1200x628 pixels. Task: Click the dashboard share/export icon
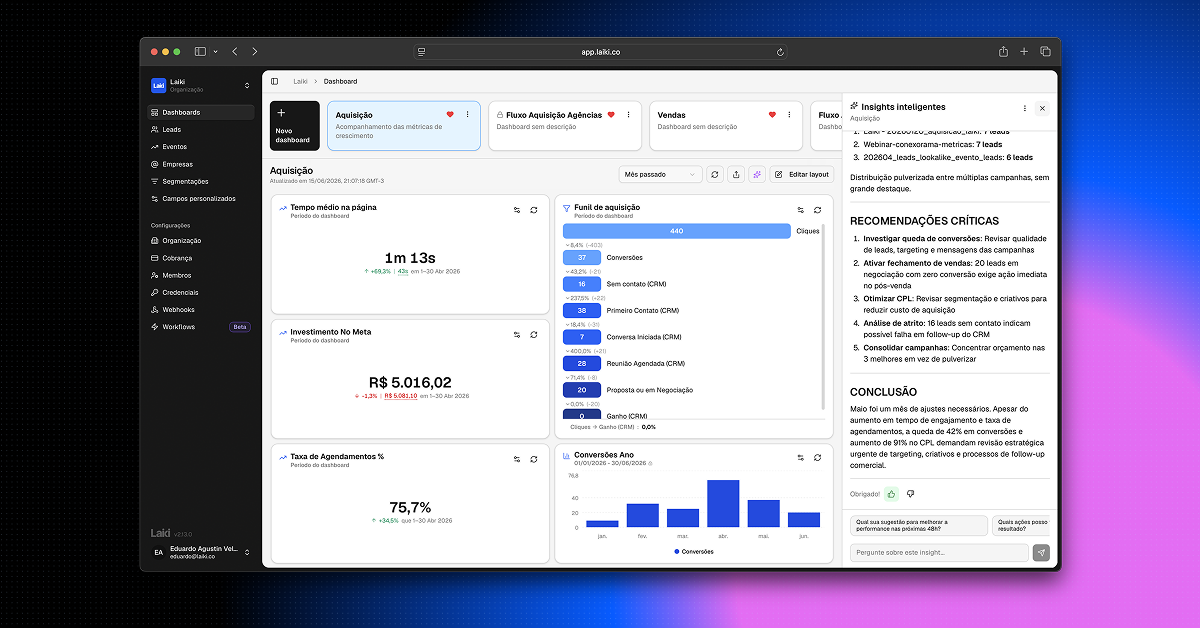coord(736,174)
